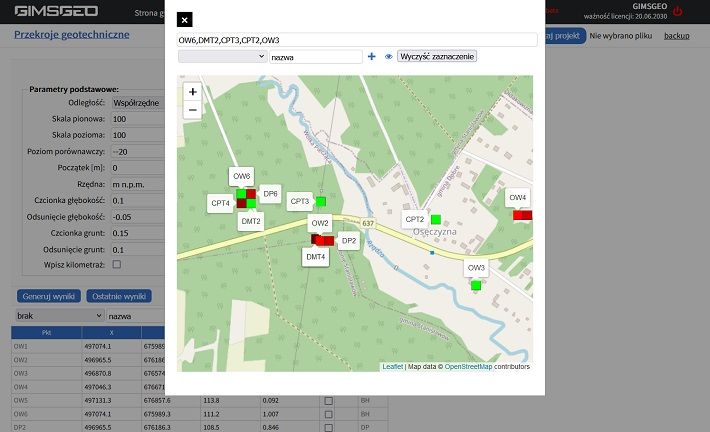Open the empty dropdown next to nazwa field
The width and height of the screenshot is (710, 432).
pyautogui.click(x=222, y=57)
